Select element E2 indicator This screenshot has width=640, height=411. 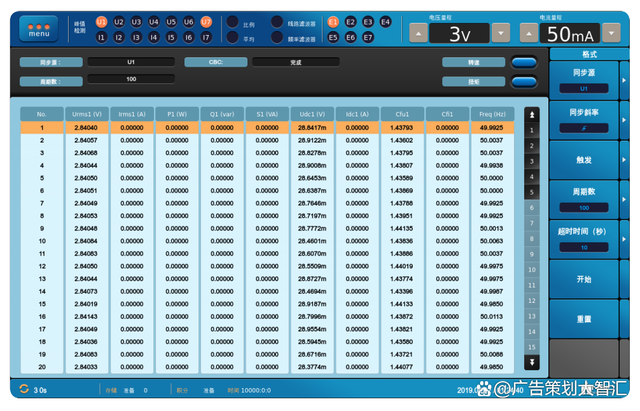click(x=351, y=22)
